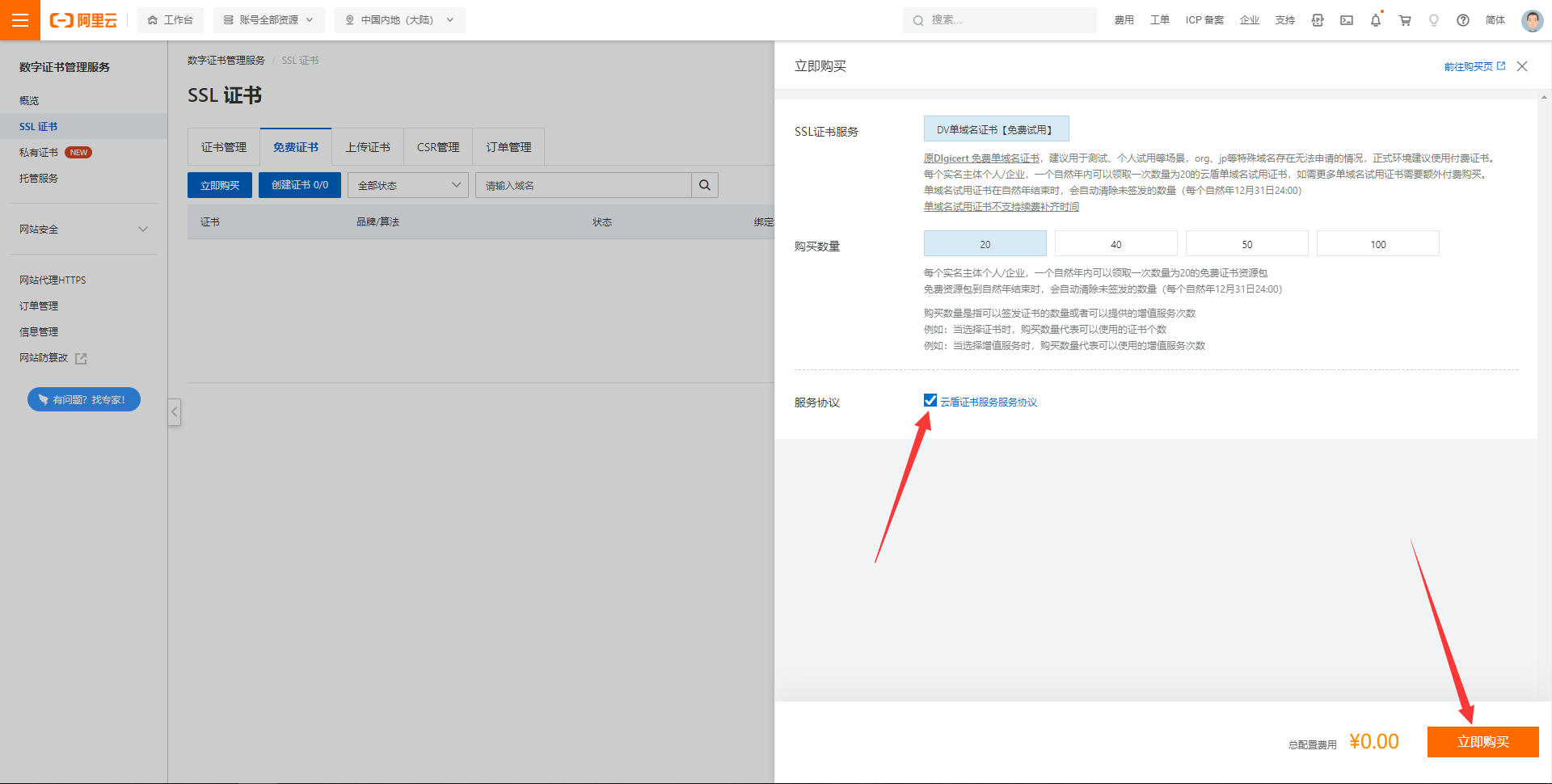
Task: Switch to the 免费证书 tab
Action: point(296,147)
